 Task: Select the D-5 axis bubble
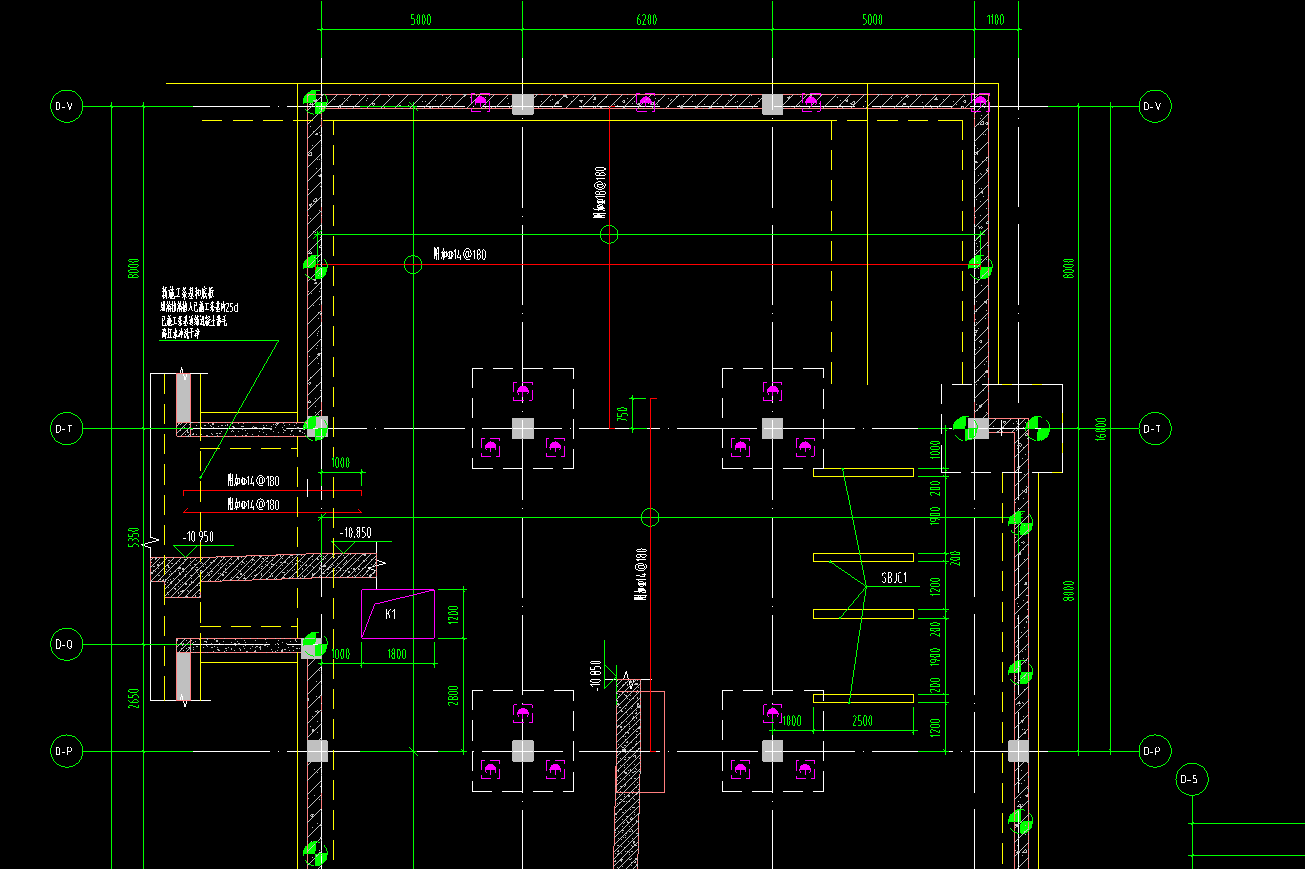coord(1190,779)
